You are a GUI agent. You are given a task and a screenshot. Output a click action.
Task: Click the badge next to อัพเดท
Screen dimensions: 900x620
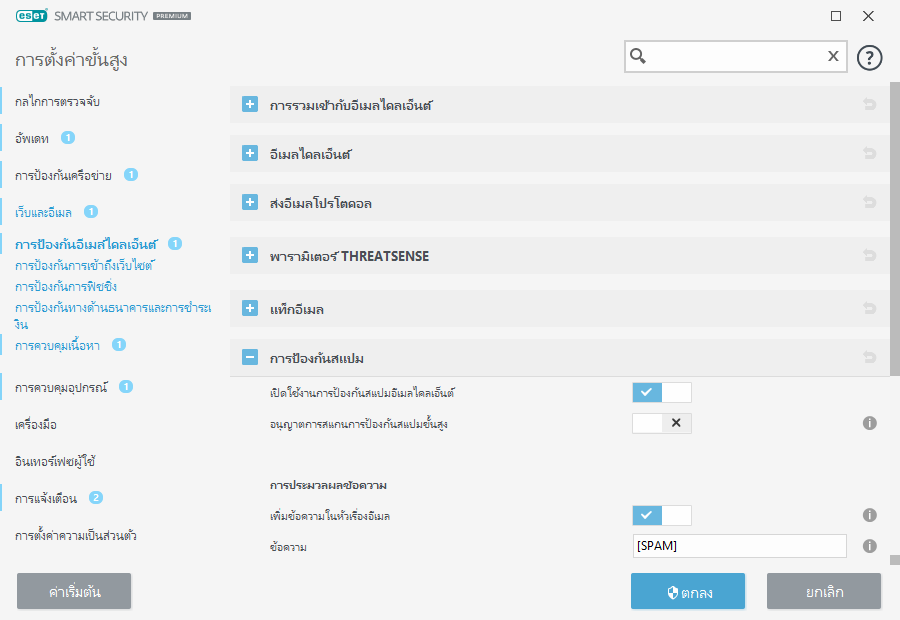click(68, 138)
